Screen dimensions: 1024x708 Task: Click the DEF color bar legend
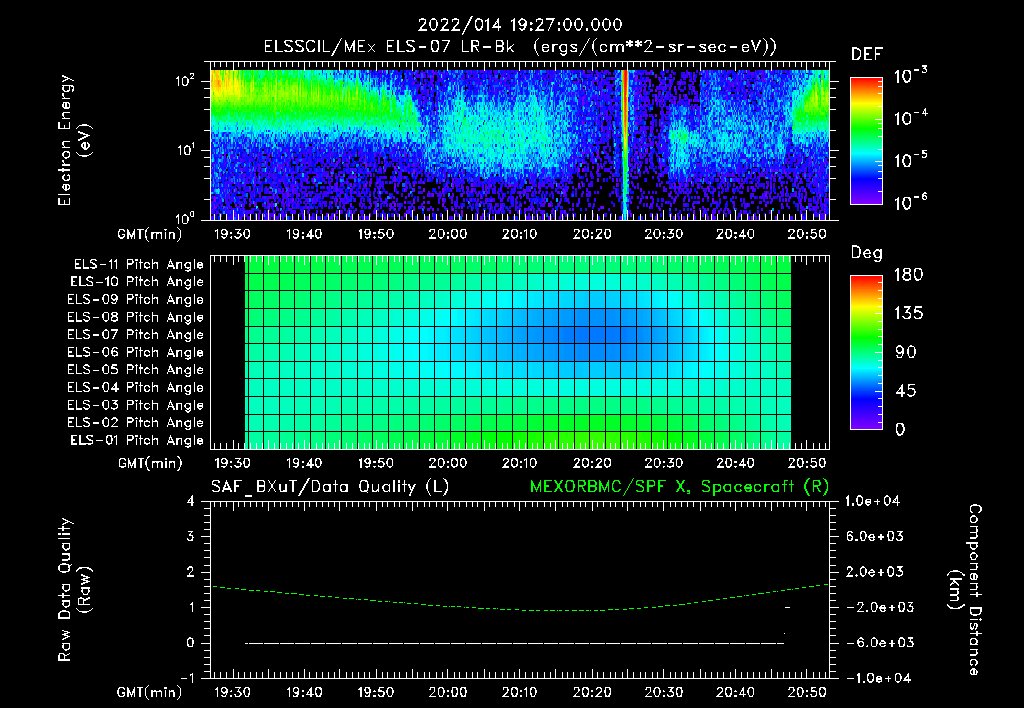pyautogui.click(x=866, y=140)
